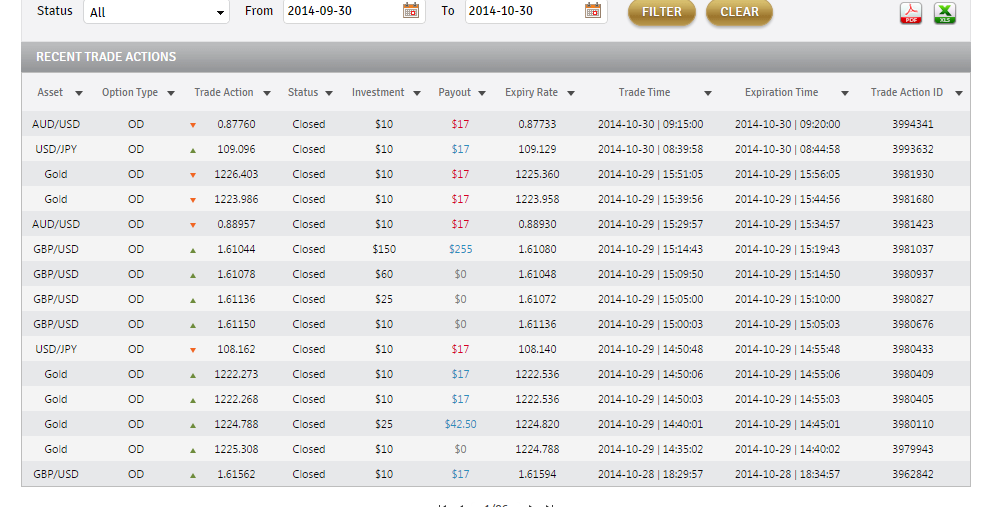Select trade action ID 3981037
985x507 pixels.
point(913,249)
